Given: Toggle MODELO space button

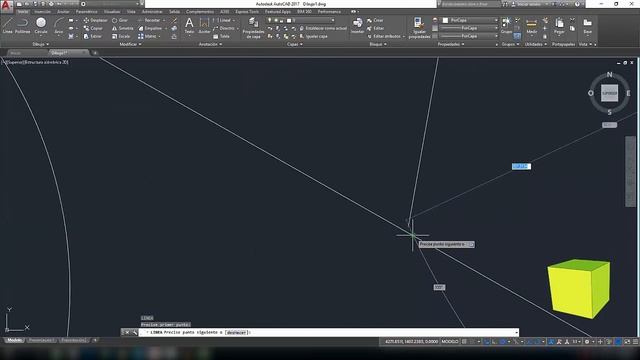Looking at the screenshot, I should click(x=450, y=342).
